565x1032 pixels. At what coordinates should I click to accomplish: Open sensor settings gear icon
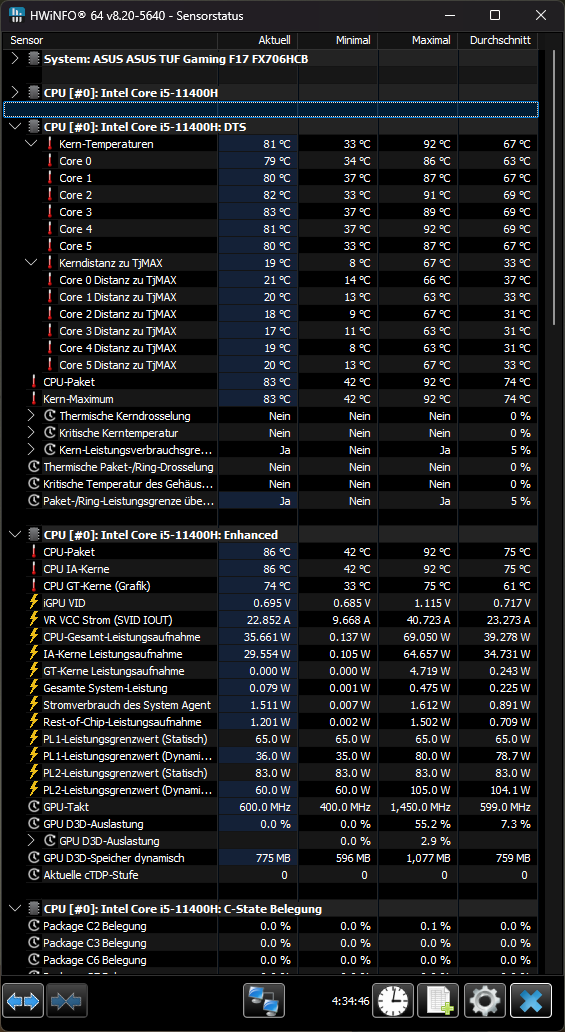point(485,1001)
